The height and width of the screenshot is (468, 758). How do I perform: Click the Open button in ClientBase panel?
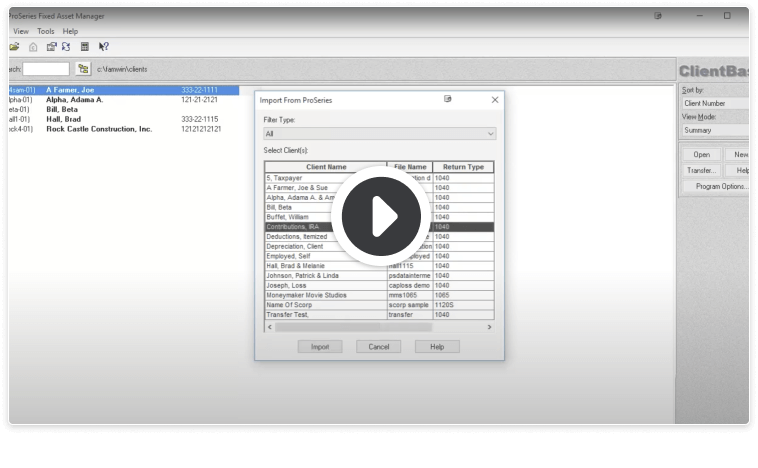pos(701,155)
